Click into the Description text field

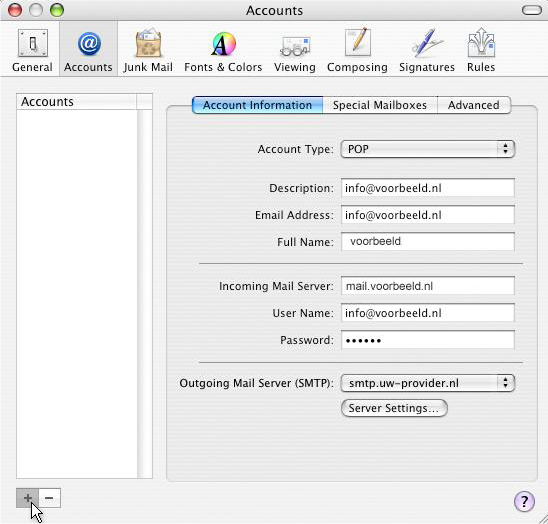(x=427, y=188)
